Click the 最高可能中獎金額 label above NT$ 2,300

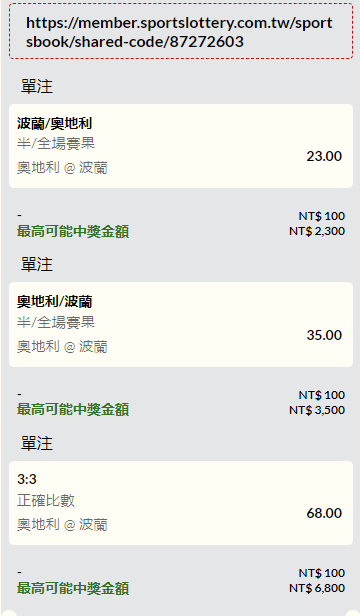[73, 231]
